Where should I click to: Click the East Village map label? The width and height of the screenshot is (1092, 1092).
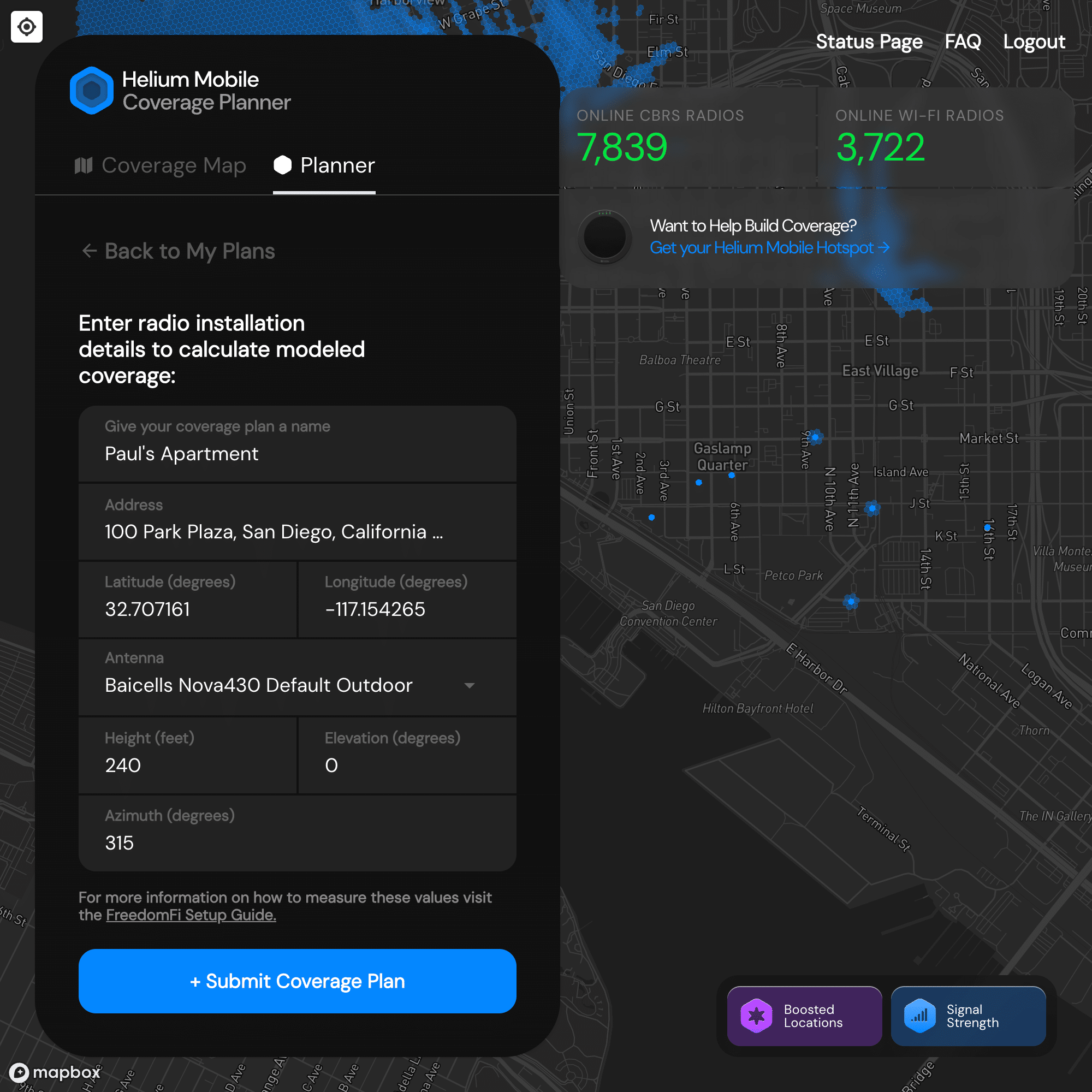point(880,371)
